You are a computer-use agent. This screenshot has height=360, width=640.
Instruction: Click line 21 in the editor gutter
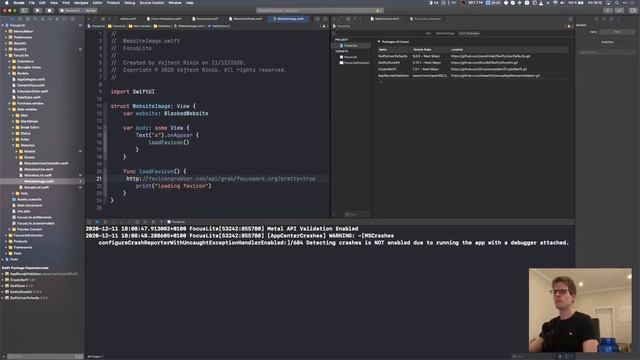(x=99, y=179)
